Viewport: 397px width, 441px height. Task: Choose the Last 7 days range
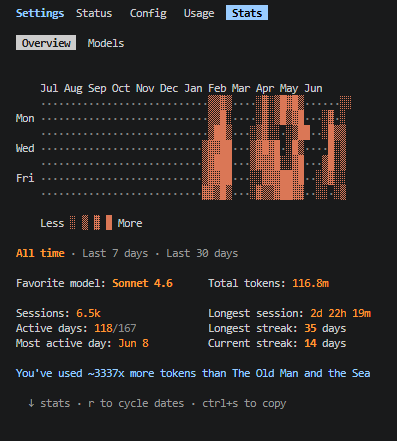[115, 253]
